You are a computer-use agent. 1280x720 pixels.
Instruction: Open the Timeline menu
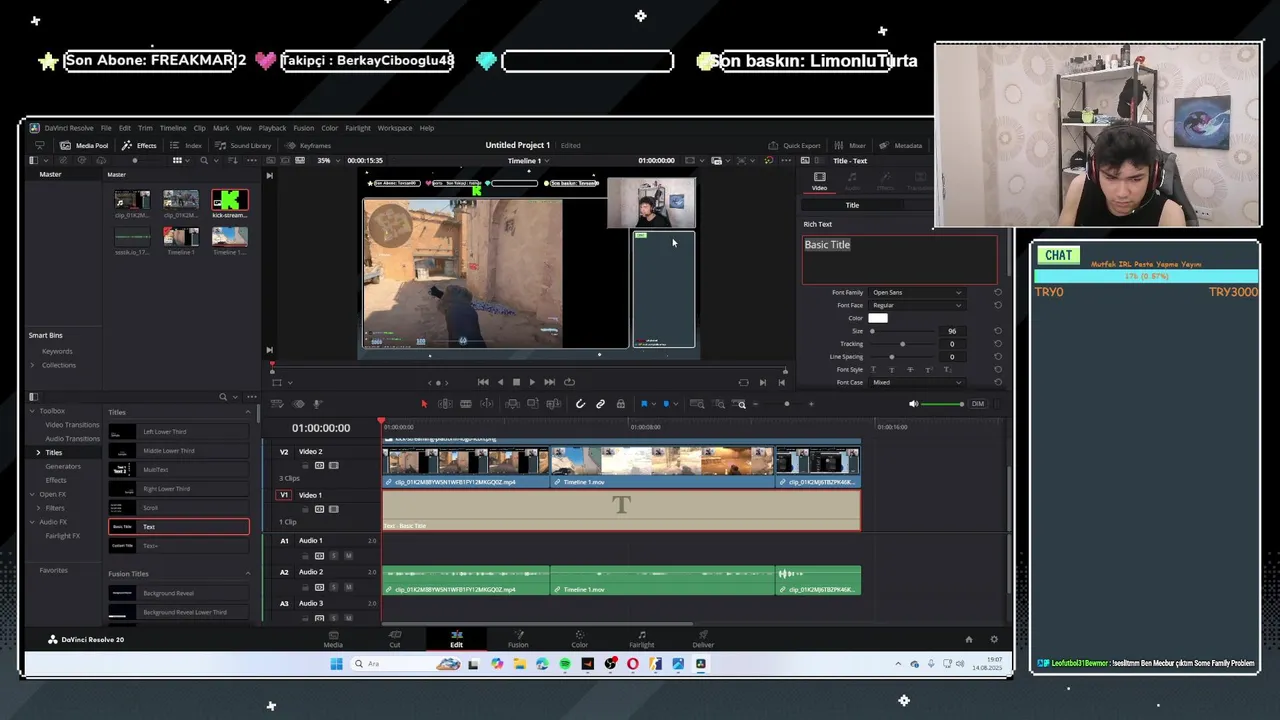pos(173,128)
